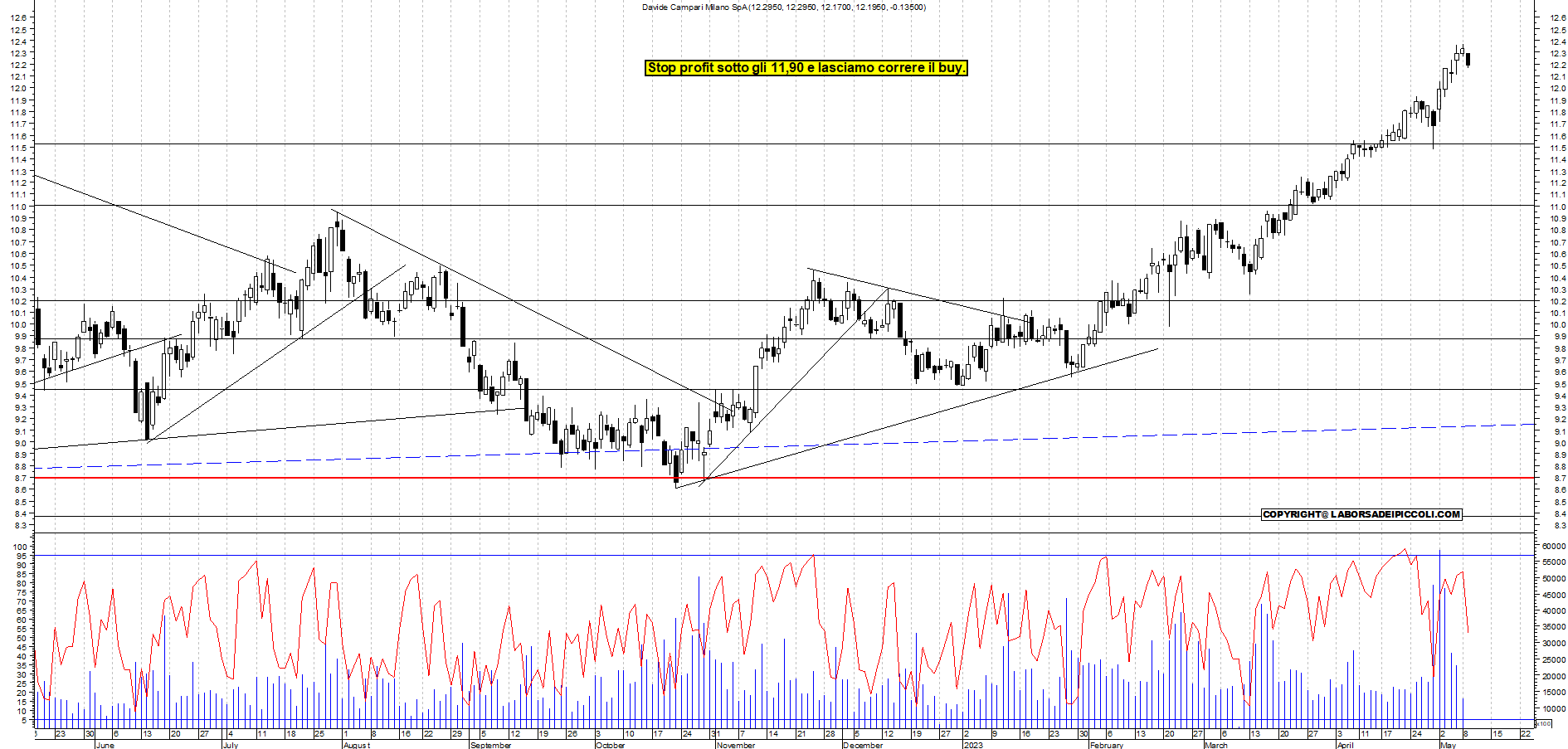Click the November month label
This screenshot has width=1568, height=749.
point(736,745)
